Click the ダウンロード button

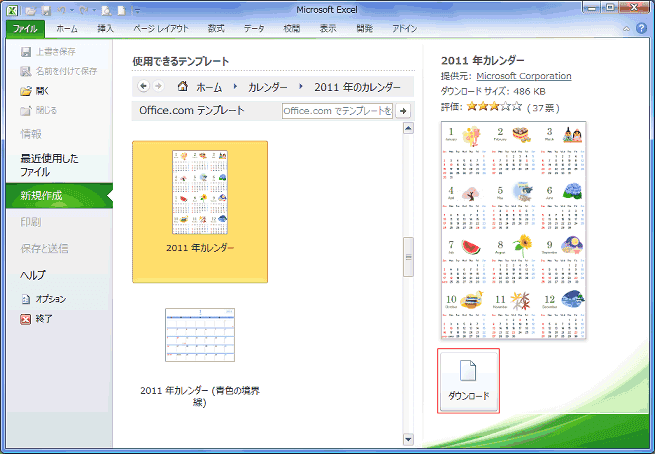(468, 381)
